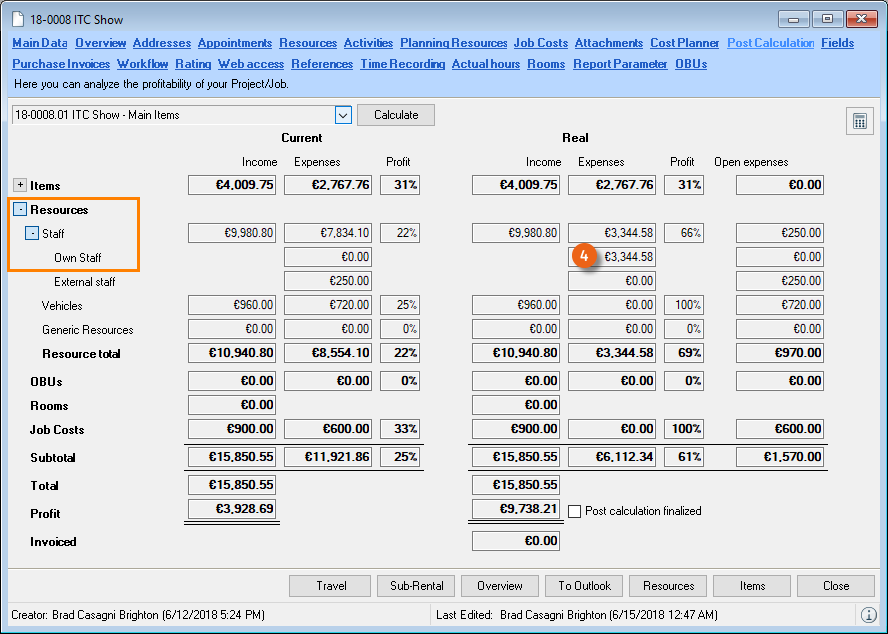The height and width of the screenshot is (634, 888).
Task: Open the Cost Planner tab
Action: (x=684, y=43)
